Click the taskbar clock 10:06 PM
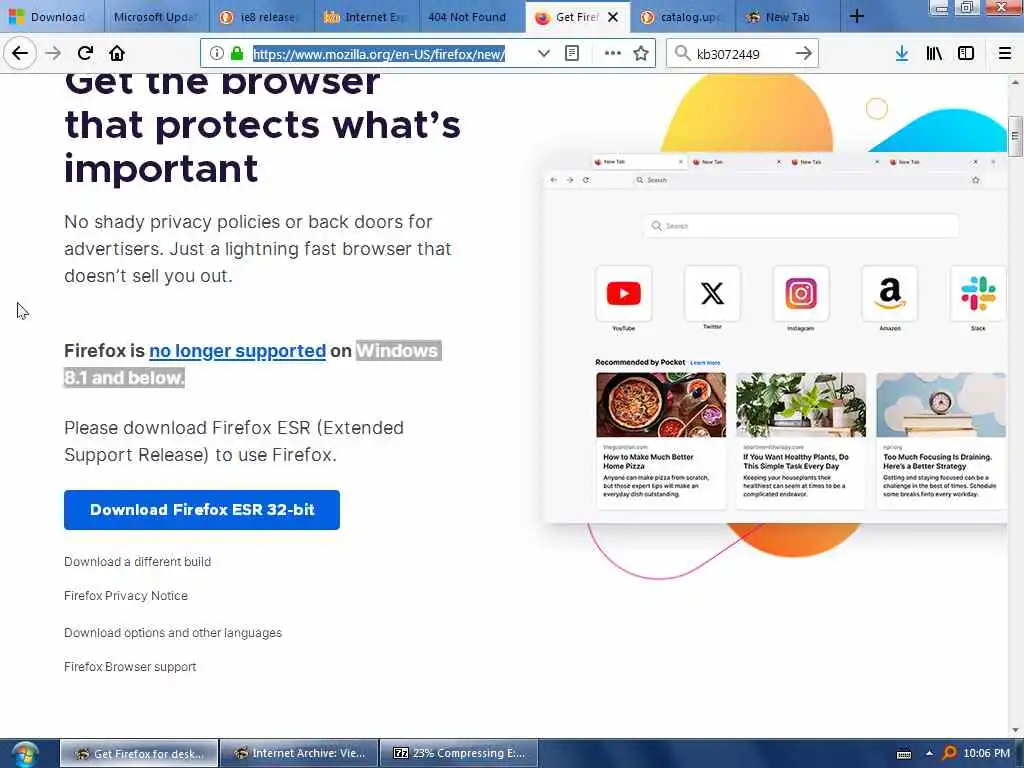The height and width of the screenshot is (768, 1024). tap(986, 753)
